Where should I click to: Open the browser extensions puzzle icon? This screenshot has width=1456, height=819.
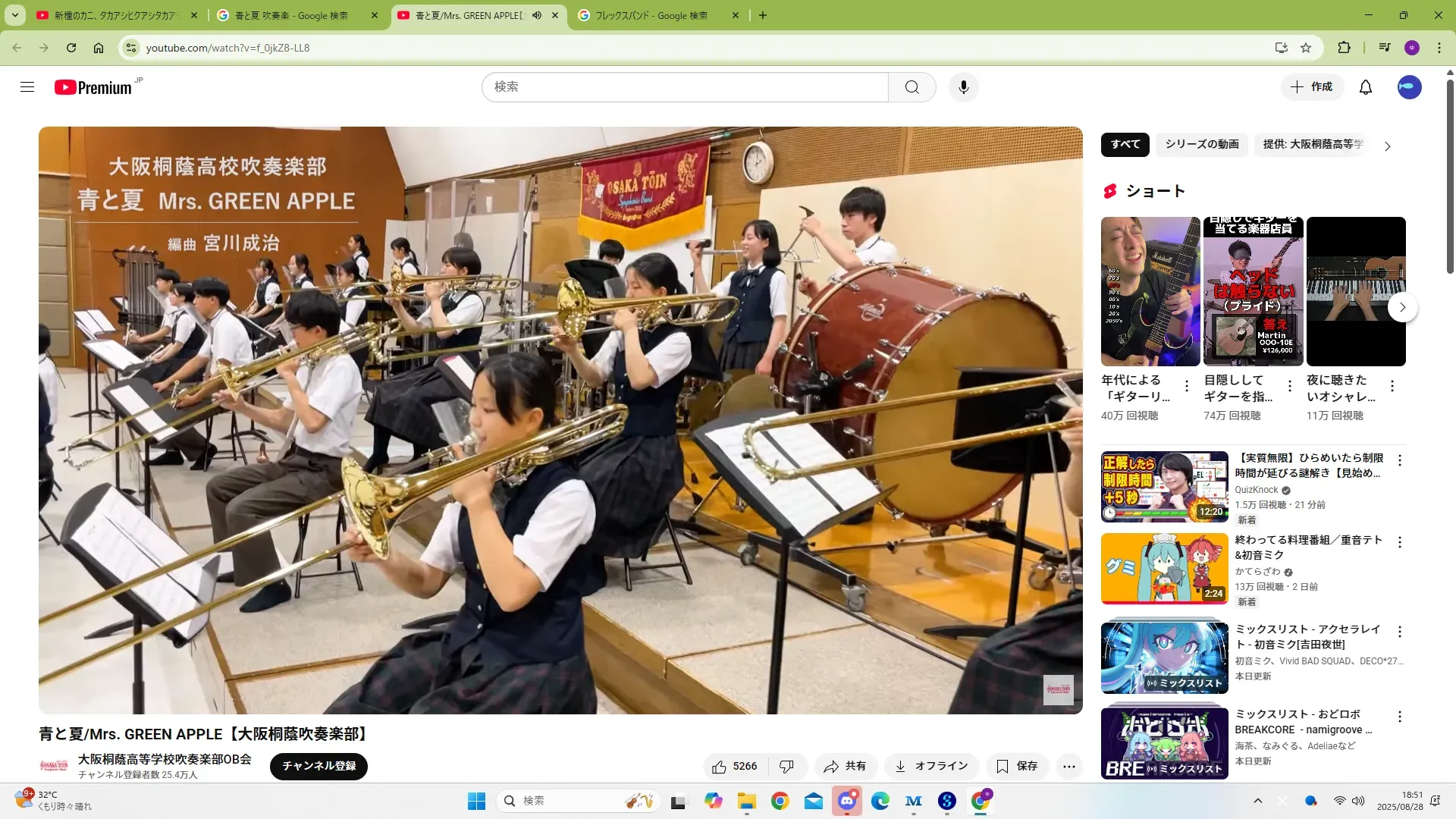1344,48
